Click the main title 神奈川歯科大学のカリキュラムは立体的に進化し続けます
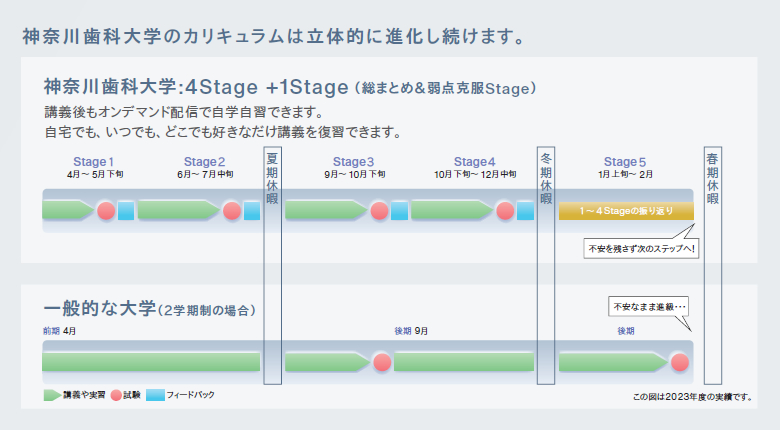Viewport: 780px width, 430px height. [273, 36]
